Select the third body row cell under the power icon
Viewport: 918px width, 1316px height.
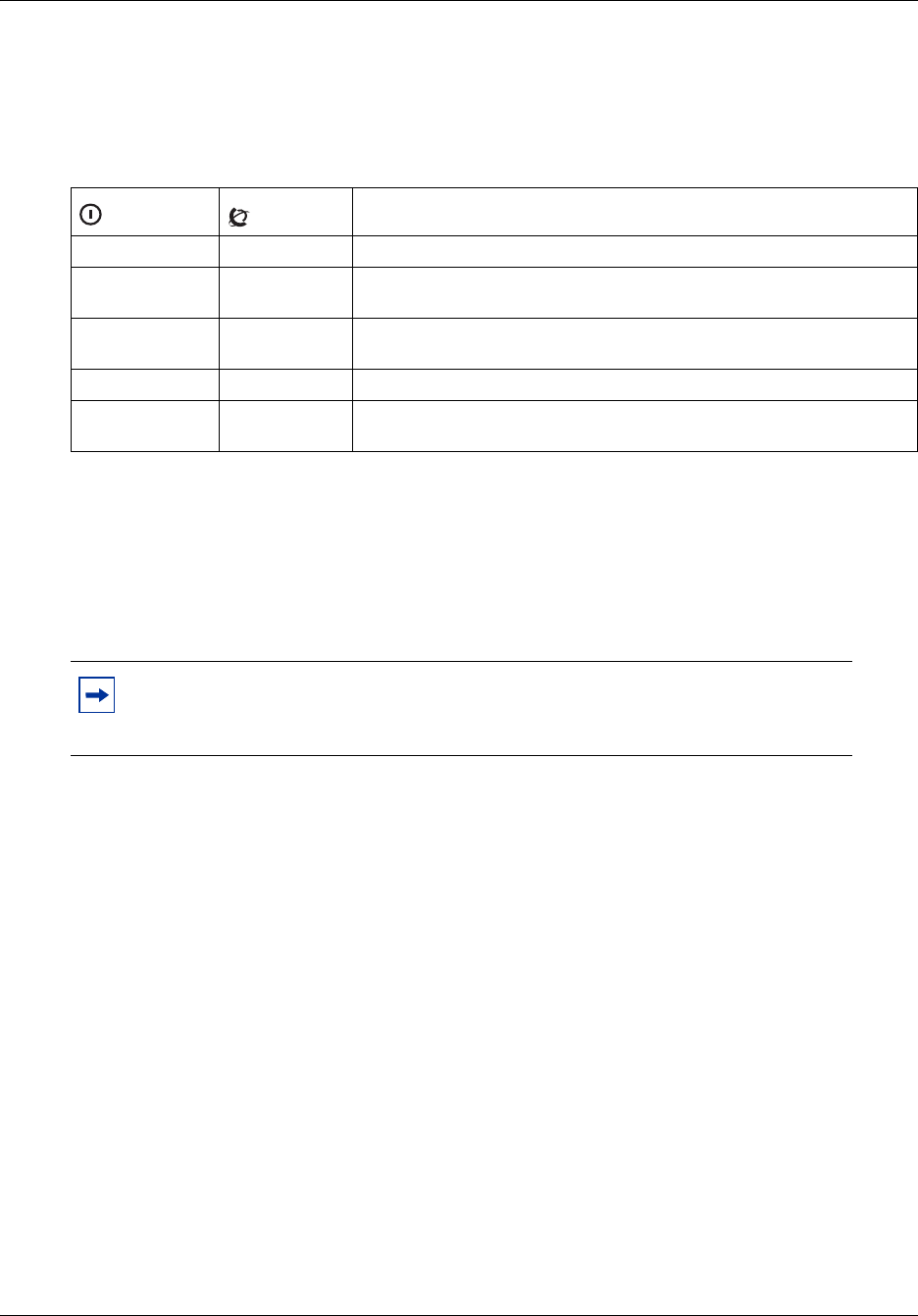tap(145, 343)
